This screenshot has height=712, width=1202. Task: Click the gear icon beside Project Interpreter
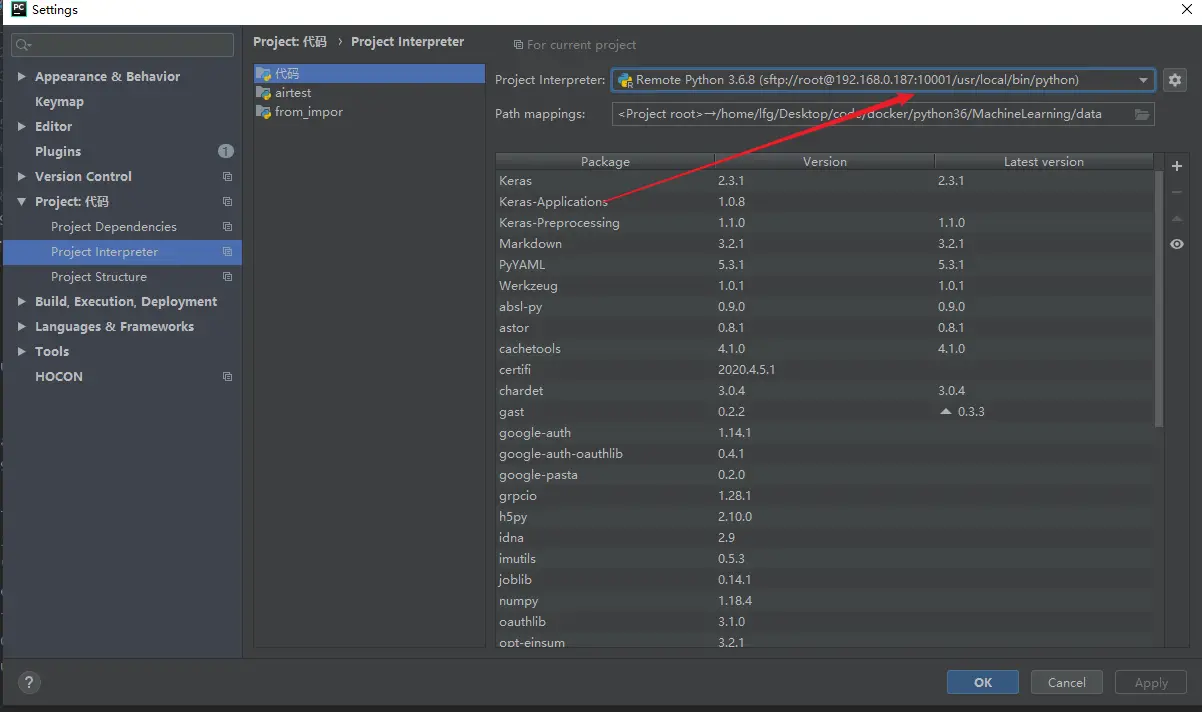click(1175, 80)
